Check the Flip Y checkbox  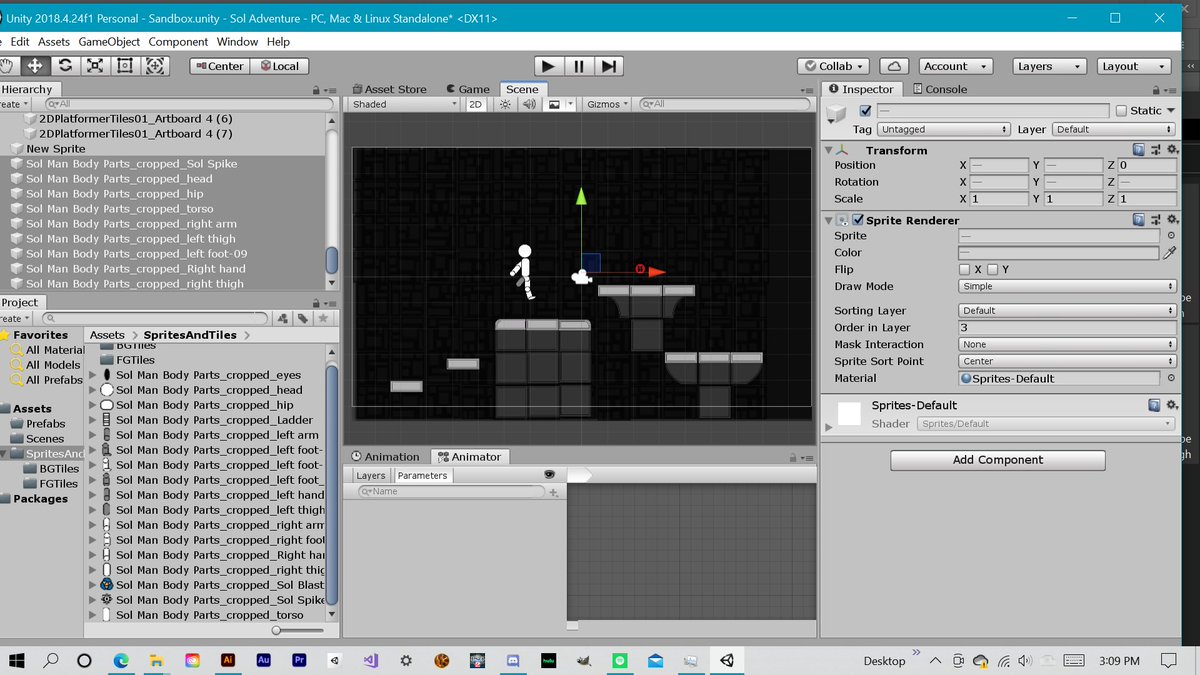tap(993, 270)
